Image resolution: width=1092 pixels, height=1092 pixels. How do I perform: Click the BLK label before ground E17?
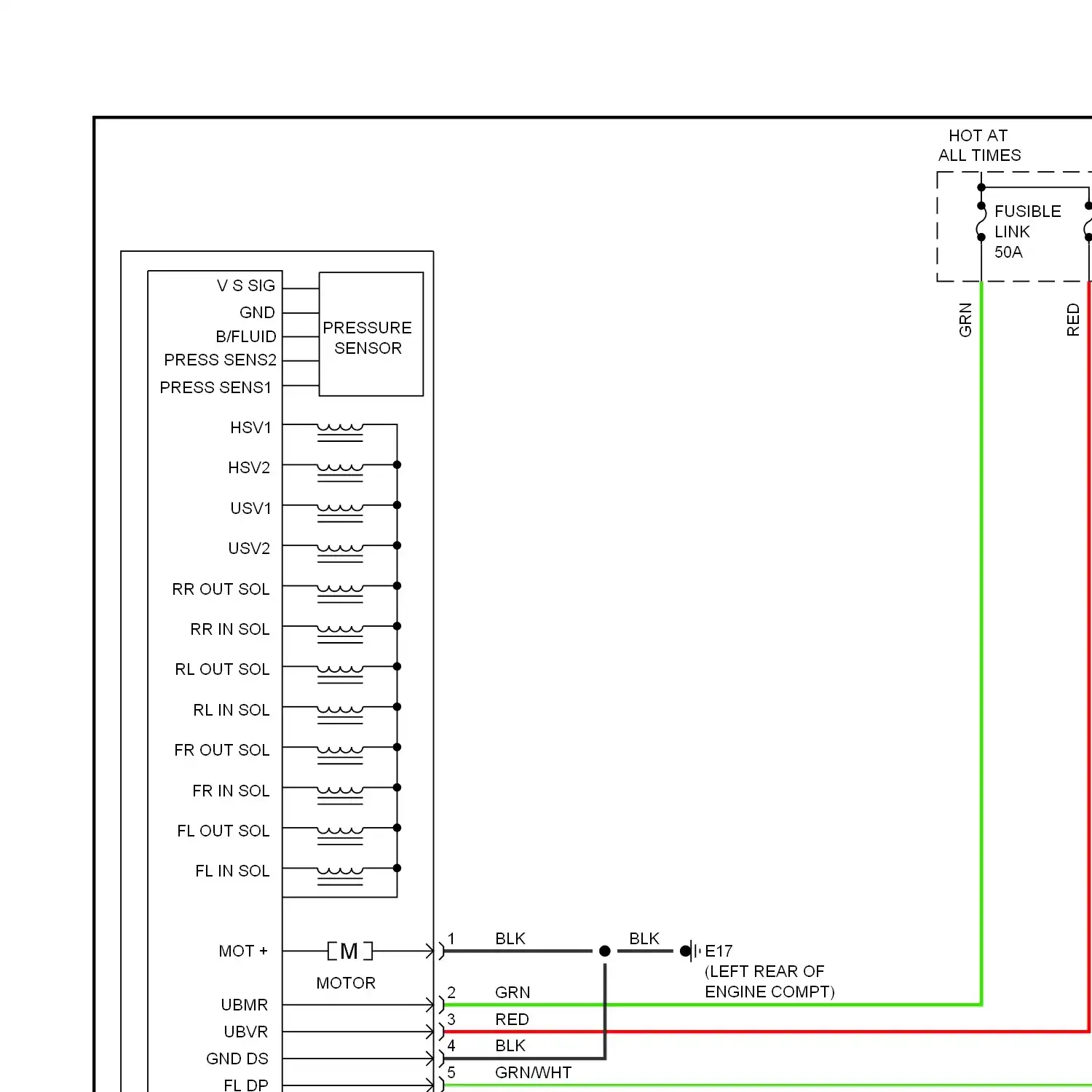click(644, 938)
